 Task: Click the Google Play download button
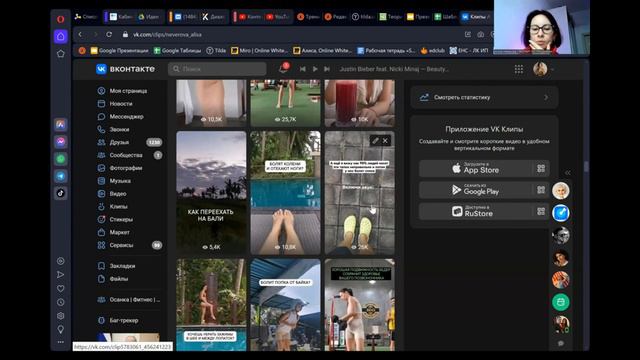tap(476, 190)
